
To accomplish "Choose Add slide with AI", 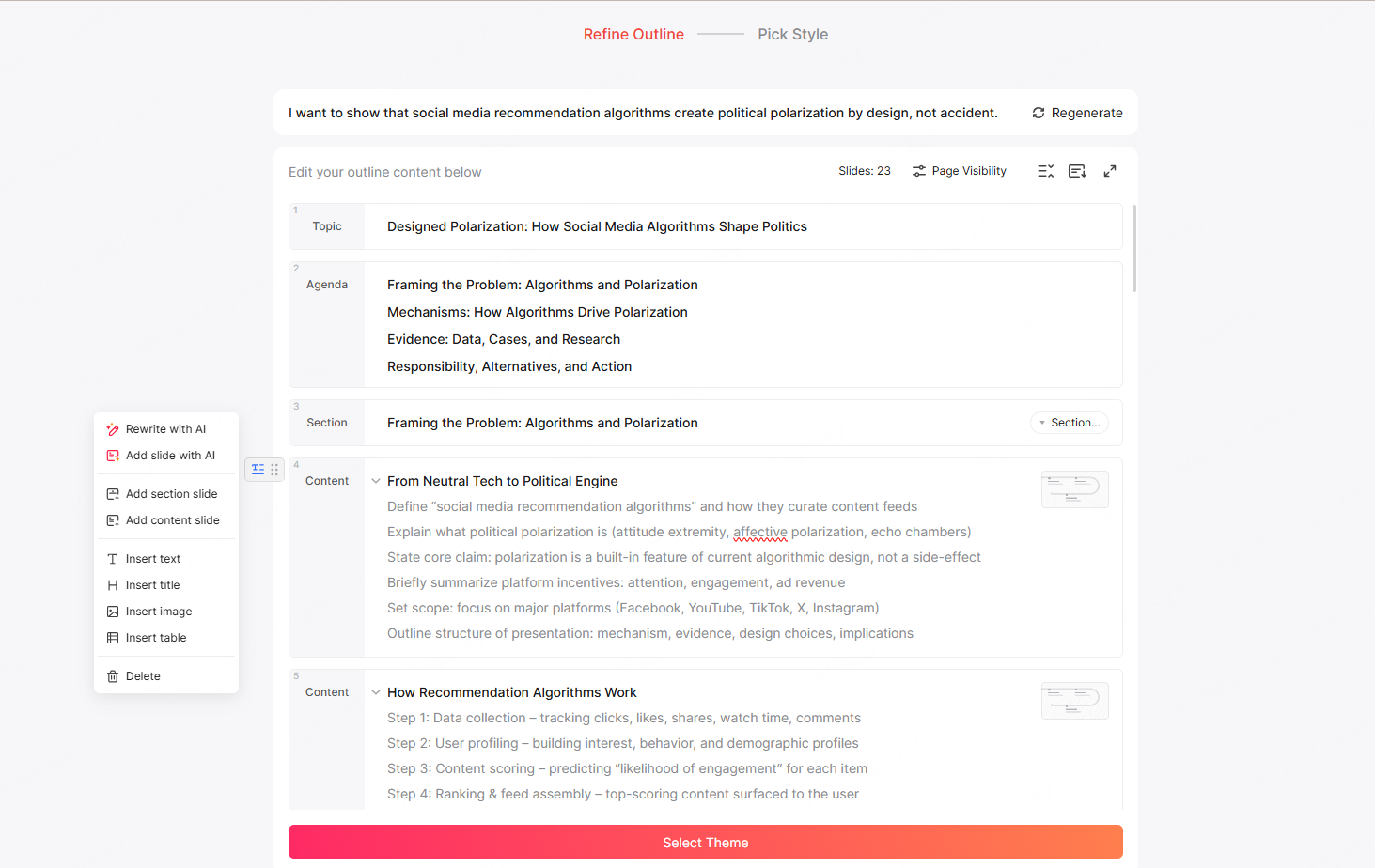I will (166, 456).
